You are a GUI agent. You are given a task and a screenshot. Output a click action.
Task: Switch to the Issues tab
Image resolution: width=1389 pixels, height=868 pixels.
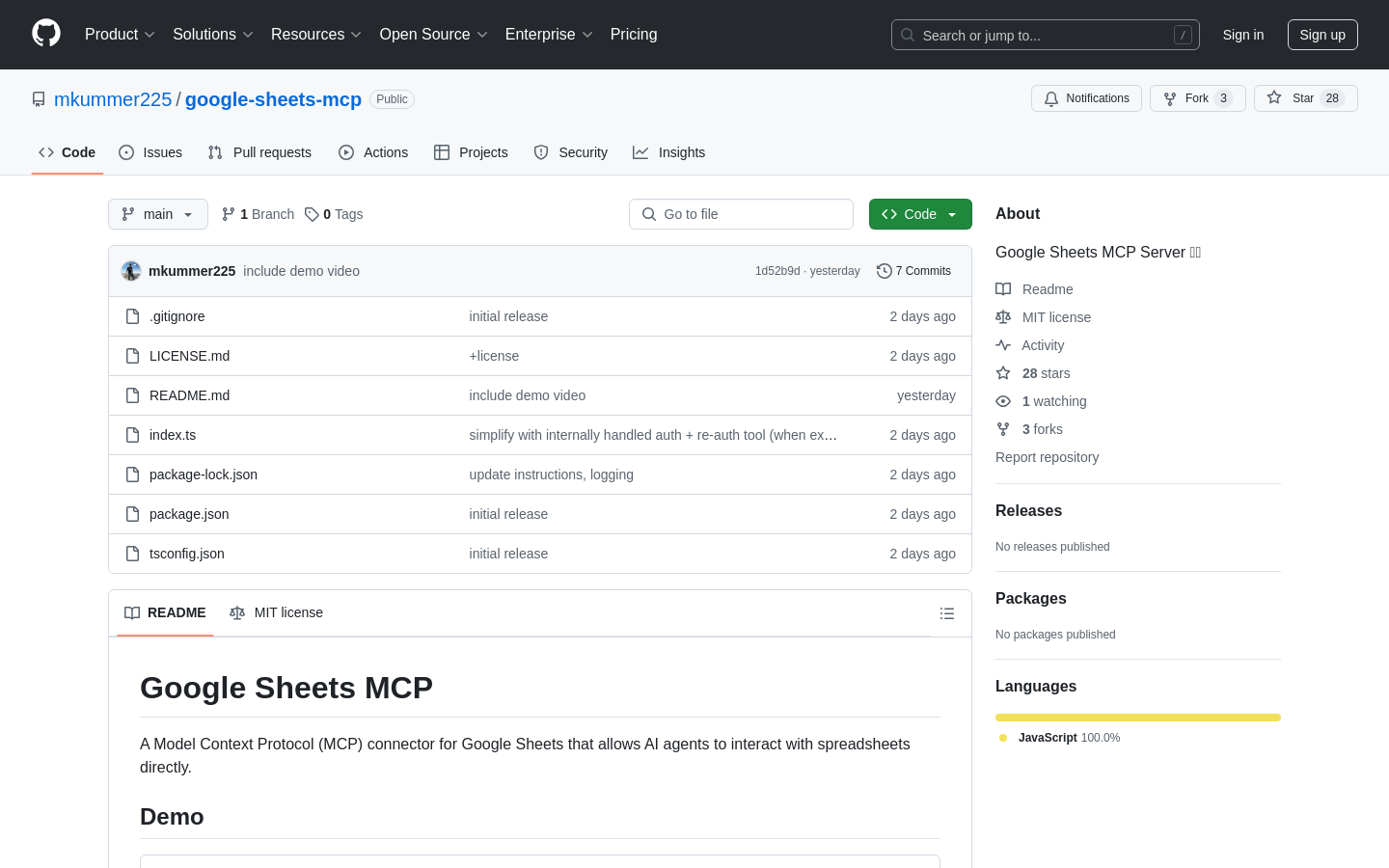pyautogui.click(x=150, y=152)
